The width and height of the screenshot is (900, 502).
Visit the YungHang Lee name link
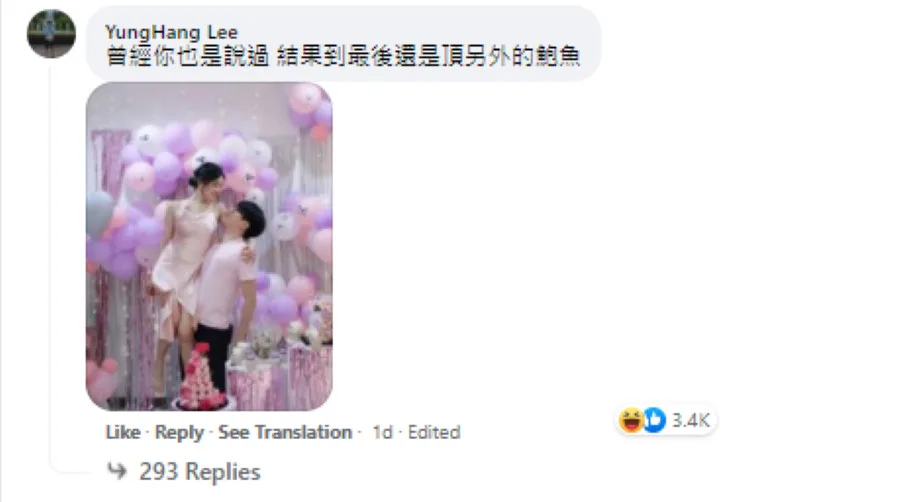tap(171, 32)
